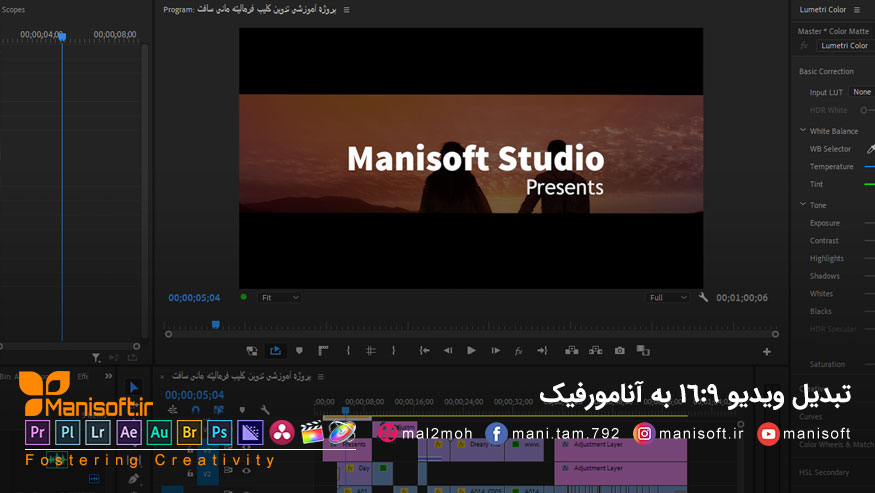Click the Play button in Program monitor
Image resolution: width=875 pixels, height=493 pixels.
pos(472,351)
